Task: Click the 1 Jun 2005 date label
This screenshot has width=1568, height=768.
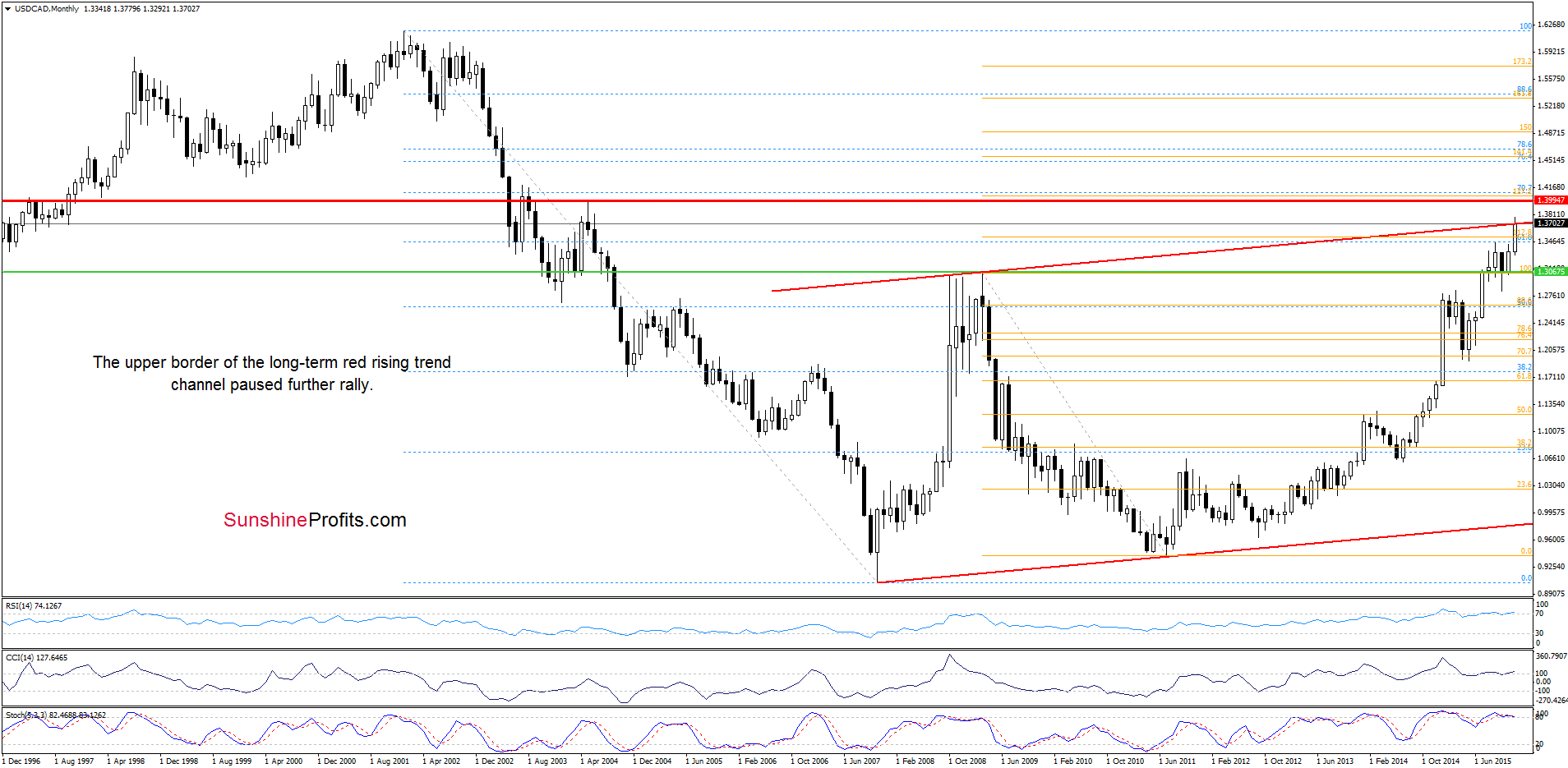Action: click(704, 761)
